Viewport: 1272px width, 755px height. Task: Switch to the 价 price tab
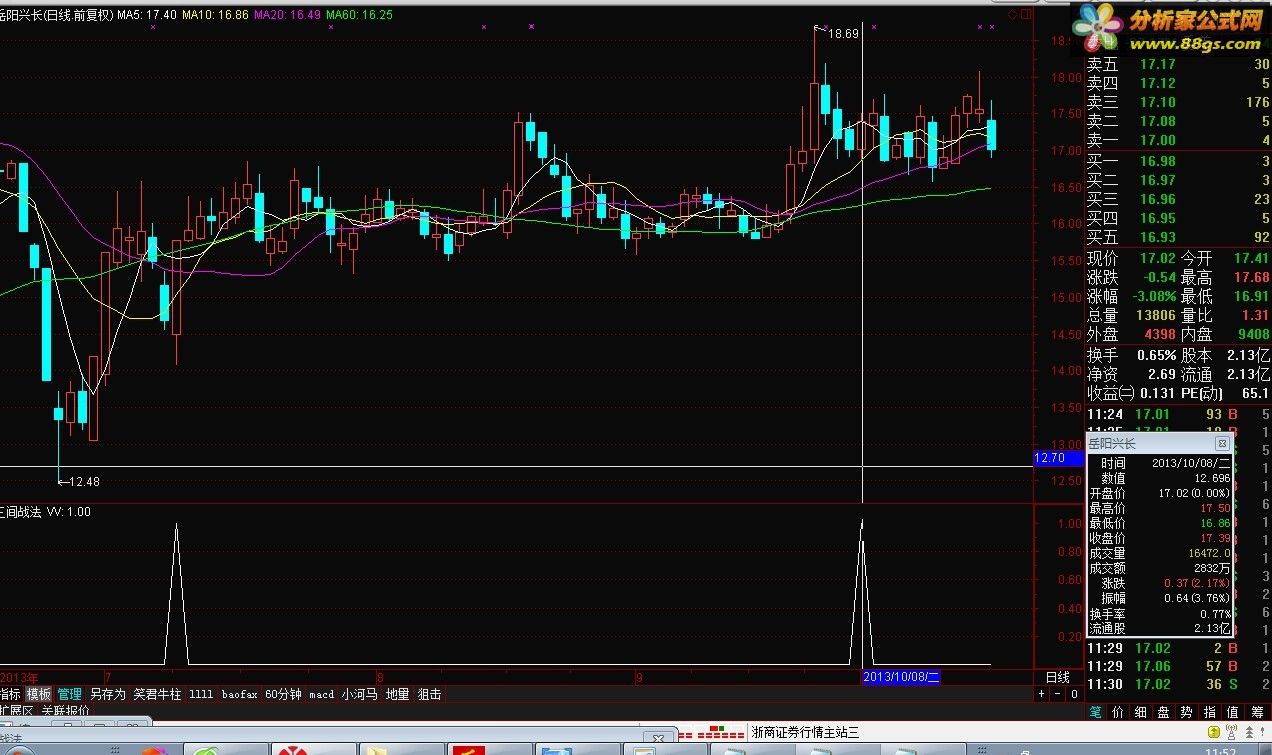[1118, 711]
